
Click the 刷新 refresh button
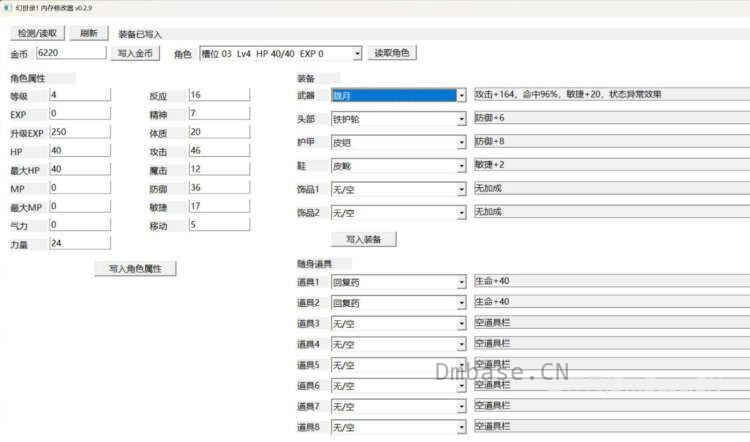89,33
